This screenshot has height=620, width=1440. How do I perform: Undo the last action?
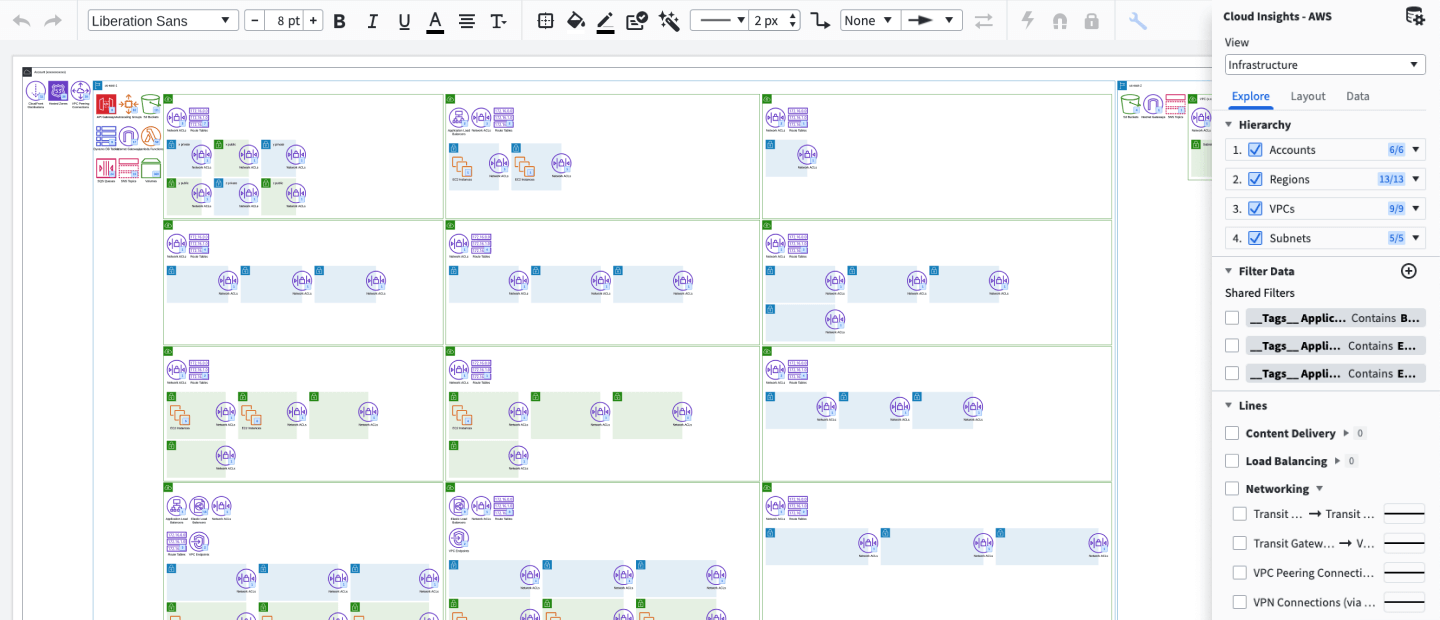click(22, 21)
